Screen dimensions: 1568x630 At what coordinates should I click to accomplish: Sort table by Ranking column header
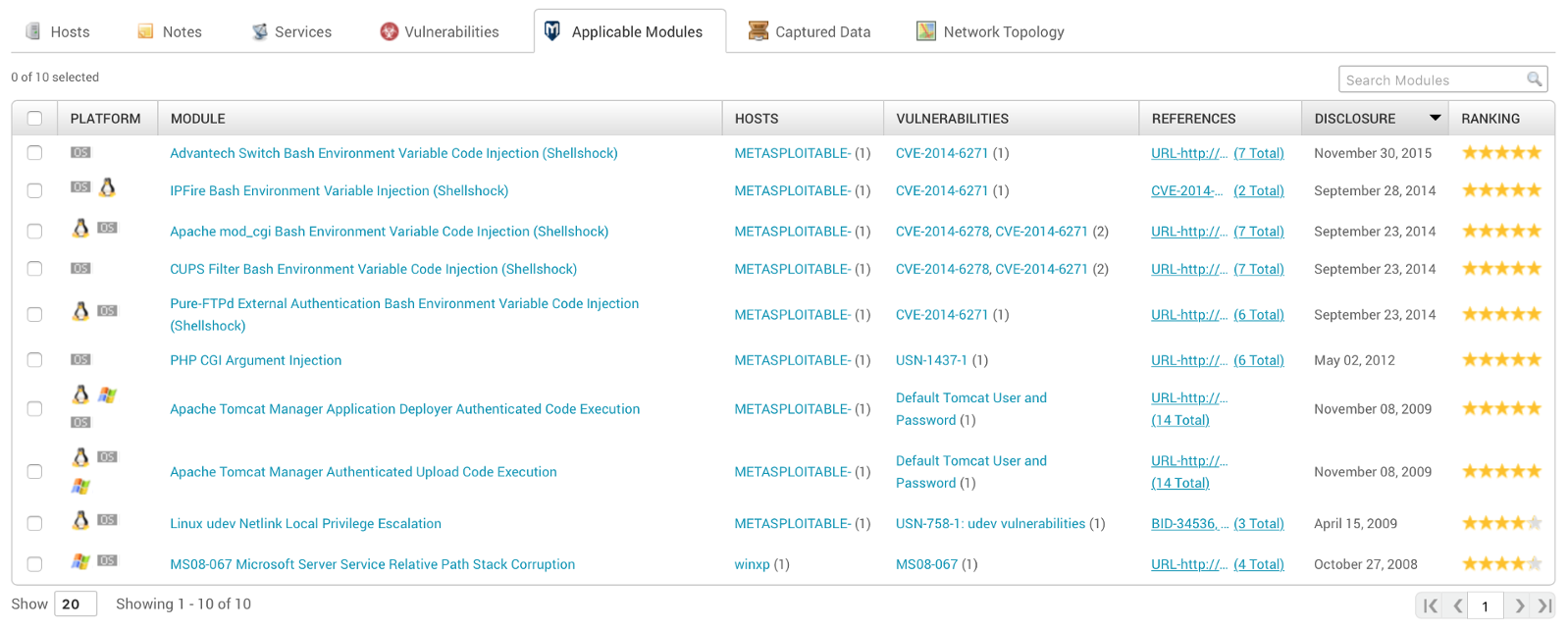tap(1490, 119)
